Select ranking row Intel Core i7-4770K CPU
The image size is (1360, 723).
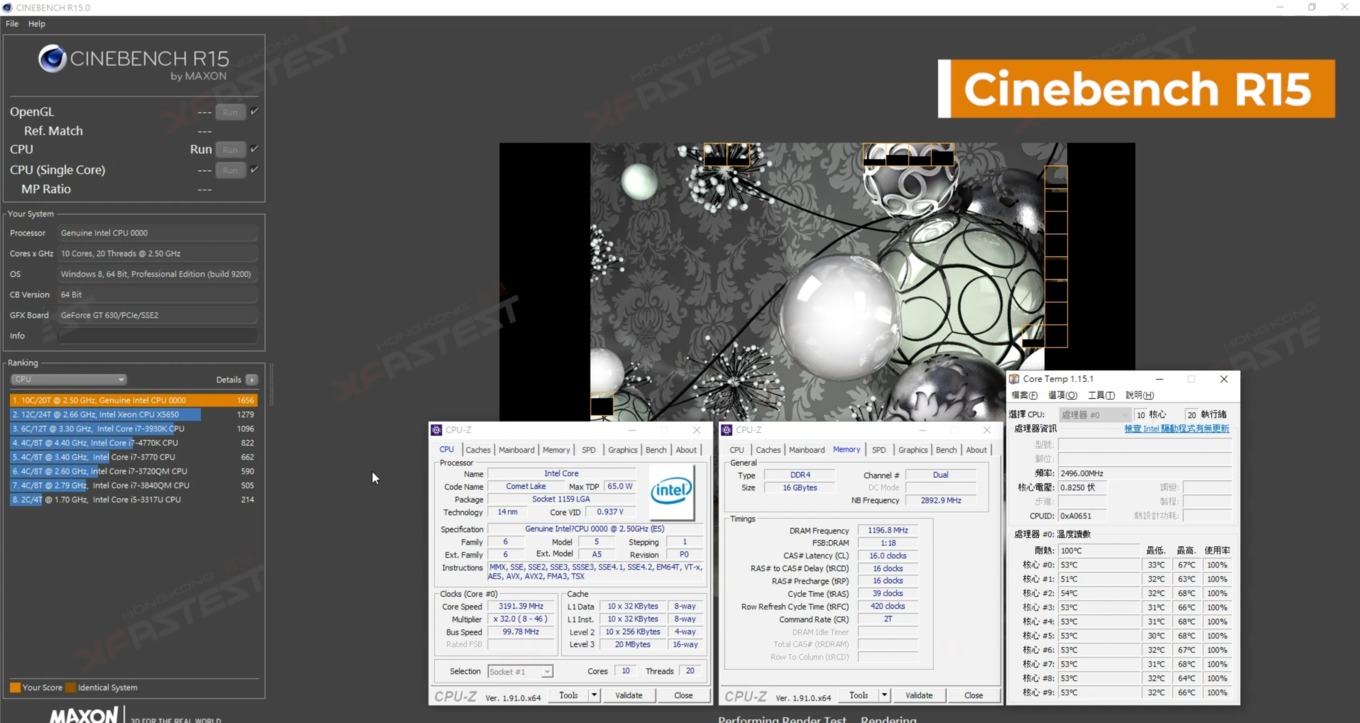click(133, 442)
